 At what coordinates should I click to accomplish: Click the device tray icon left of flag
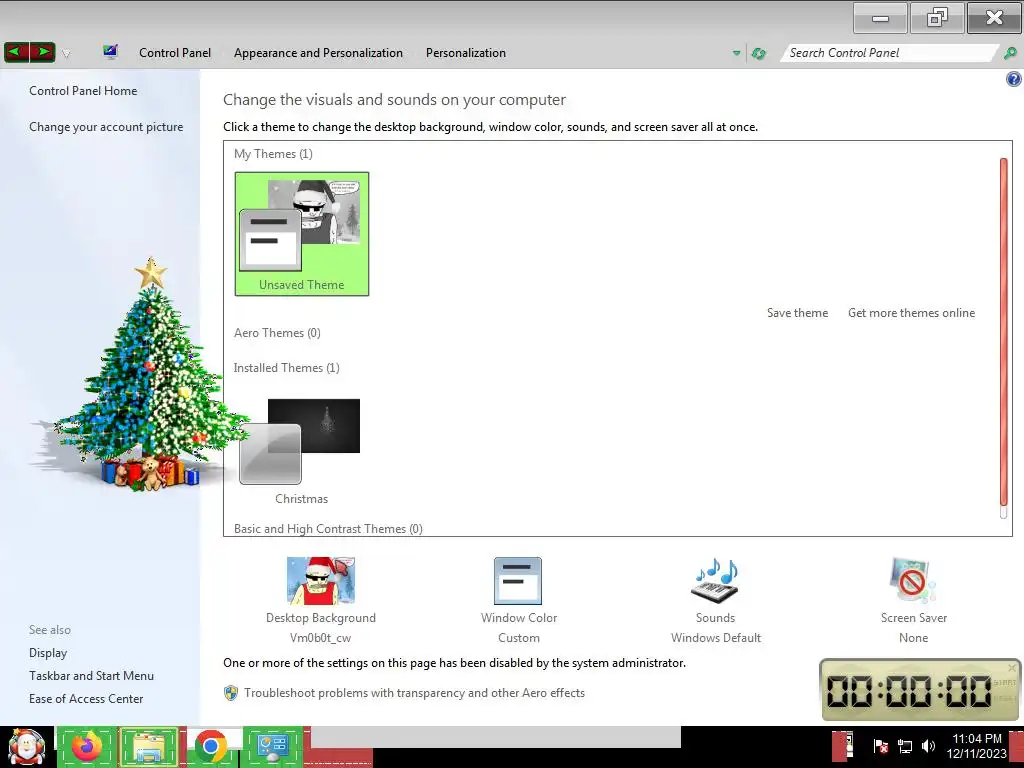846,746
